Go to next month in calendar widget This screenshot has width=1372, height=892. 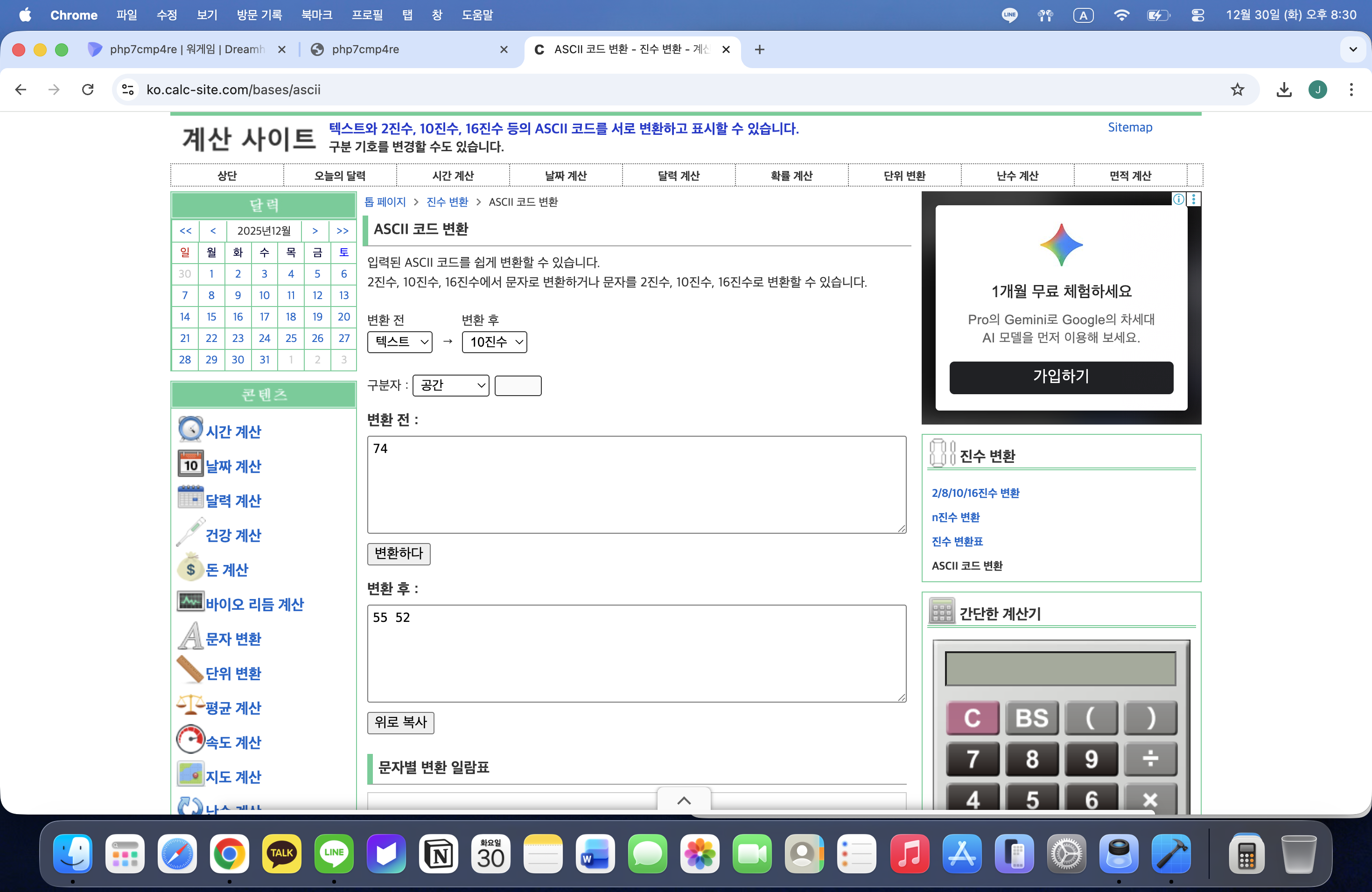(315, 230)
